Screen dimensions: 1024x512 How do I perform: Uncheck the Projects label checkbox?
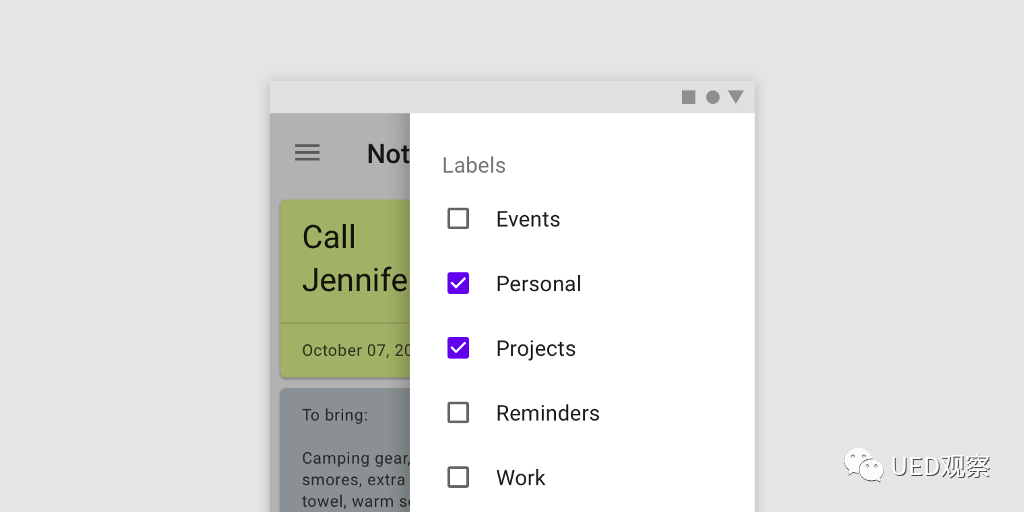458,348
